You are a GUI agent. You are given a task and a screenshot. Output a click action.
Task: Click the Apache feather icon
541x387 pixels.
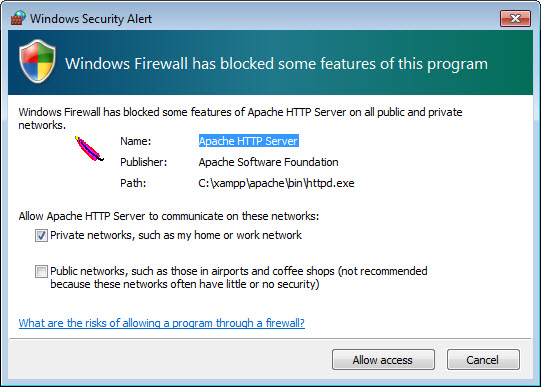click(x=89, y=149)
